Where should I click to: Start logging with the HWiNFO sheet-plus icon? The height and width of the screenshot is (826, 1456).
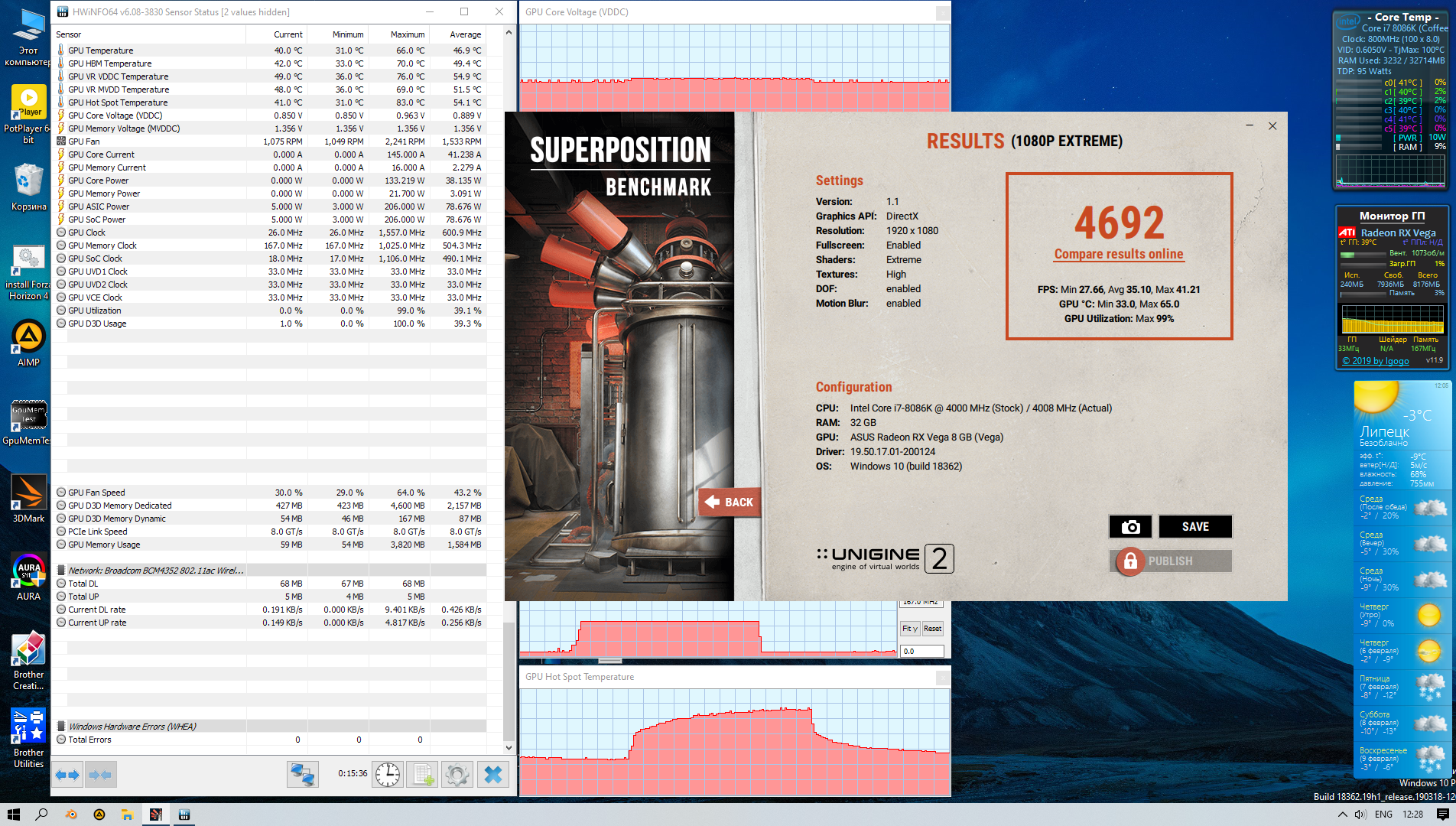pos(422,775)
